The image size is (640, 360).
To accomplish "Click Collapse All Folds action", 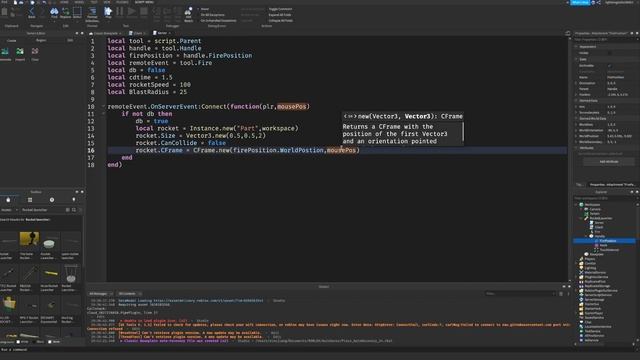I will 280,20.
